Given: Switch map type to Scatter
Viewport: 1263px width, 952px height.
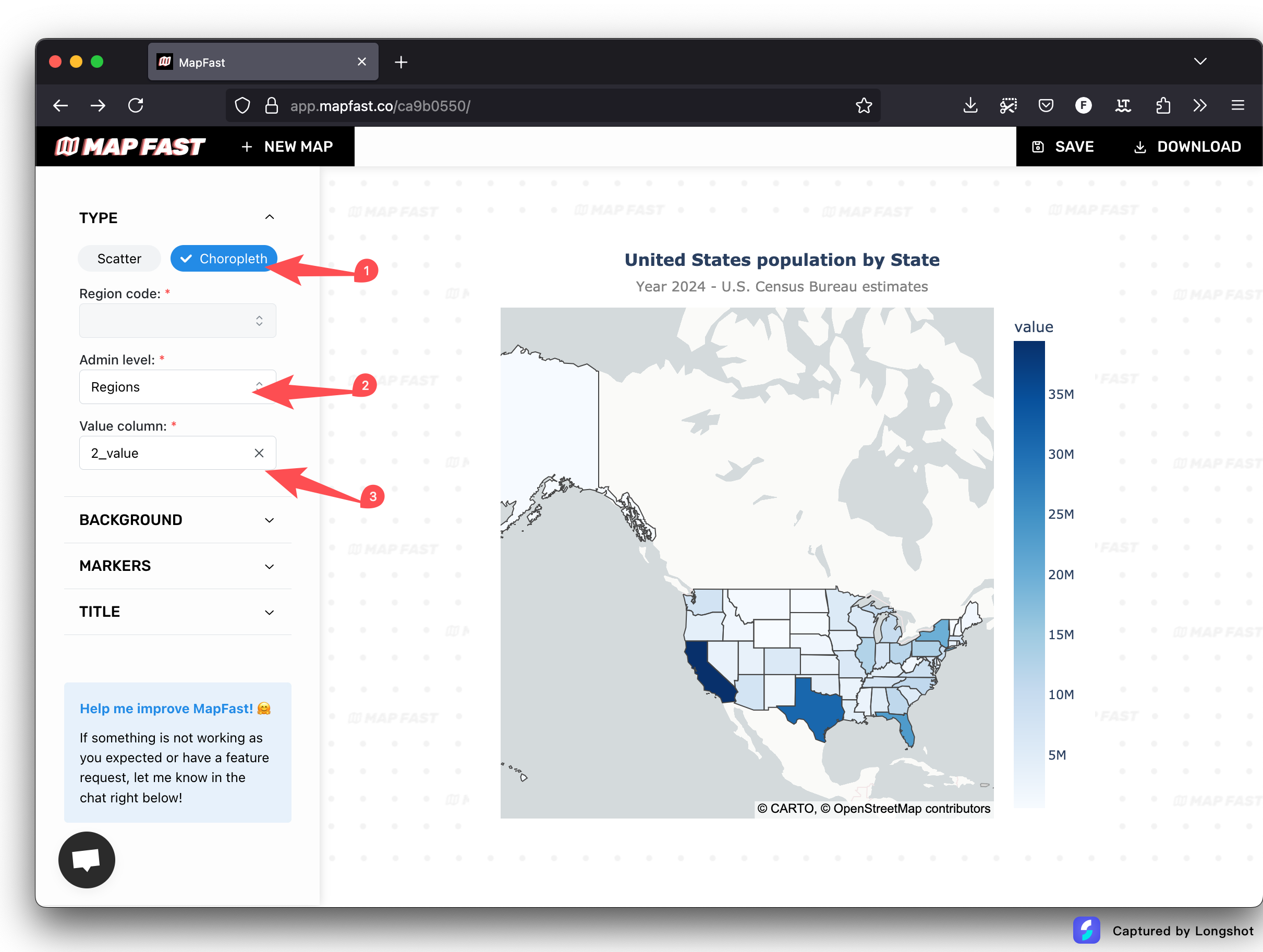Looking at the screenshot, I should click(x=119, y=259).
